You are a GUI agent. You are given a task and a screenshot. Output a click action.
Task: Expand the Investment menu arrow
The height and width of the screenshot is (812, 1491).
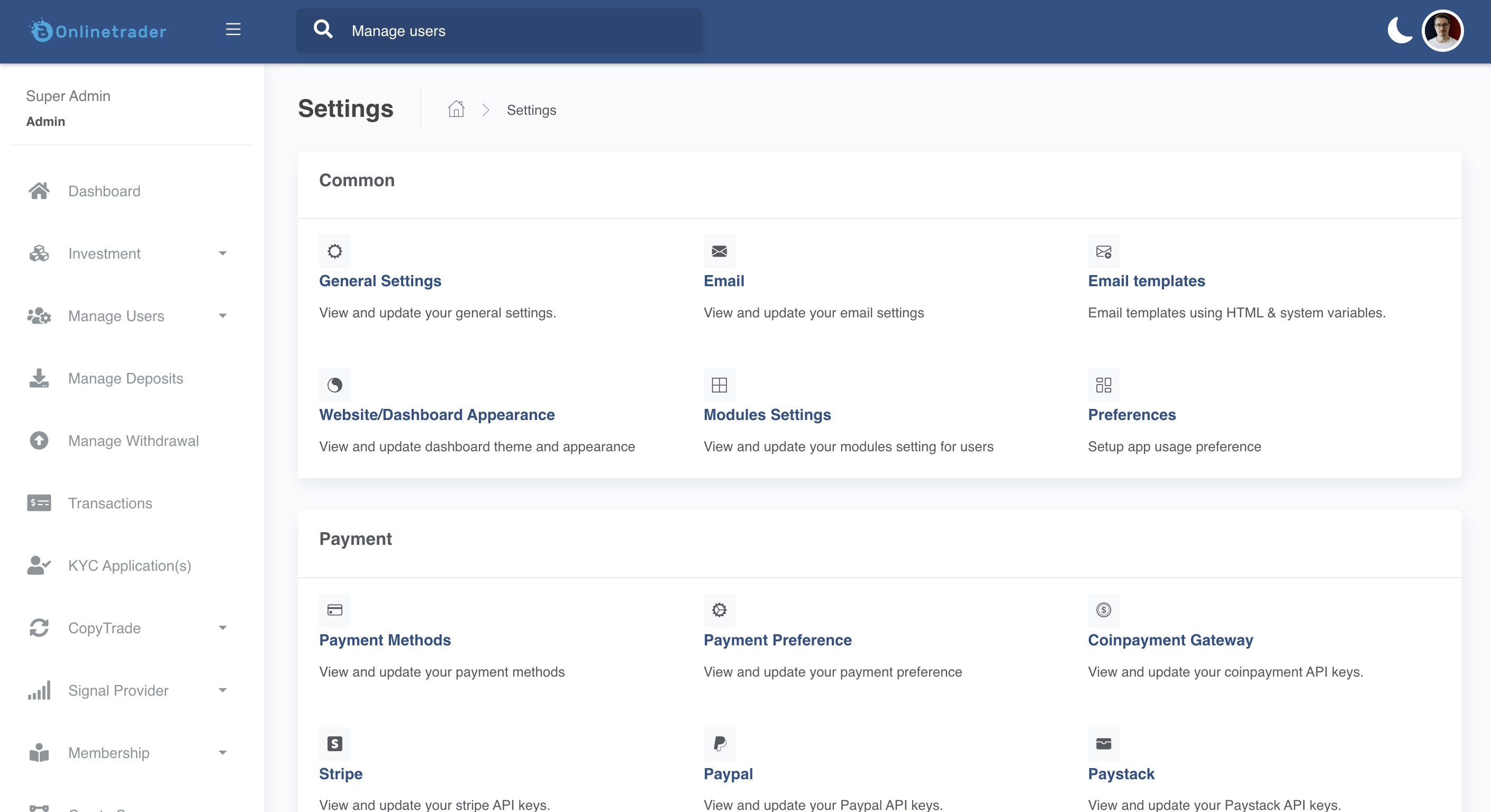(223, 253)
